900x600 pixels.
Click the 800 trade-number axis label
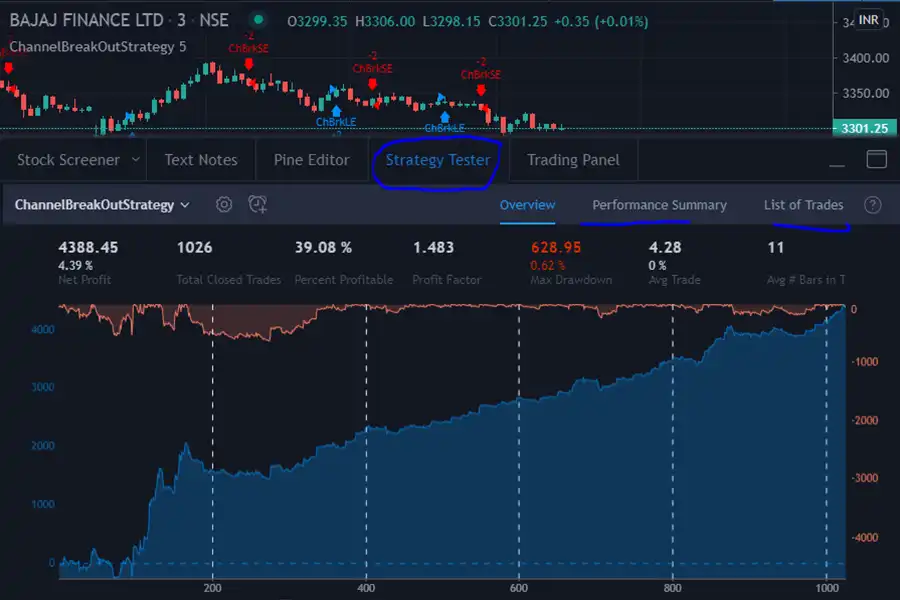click(x=672, y=588)
